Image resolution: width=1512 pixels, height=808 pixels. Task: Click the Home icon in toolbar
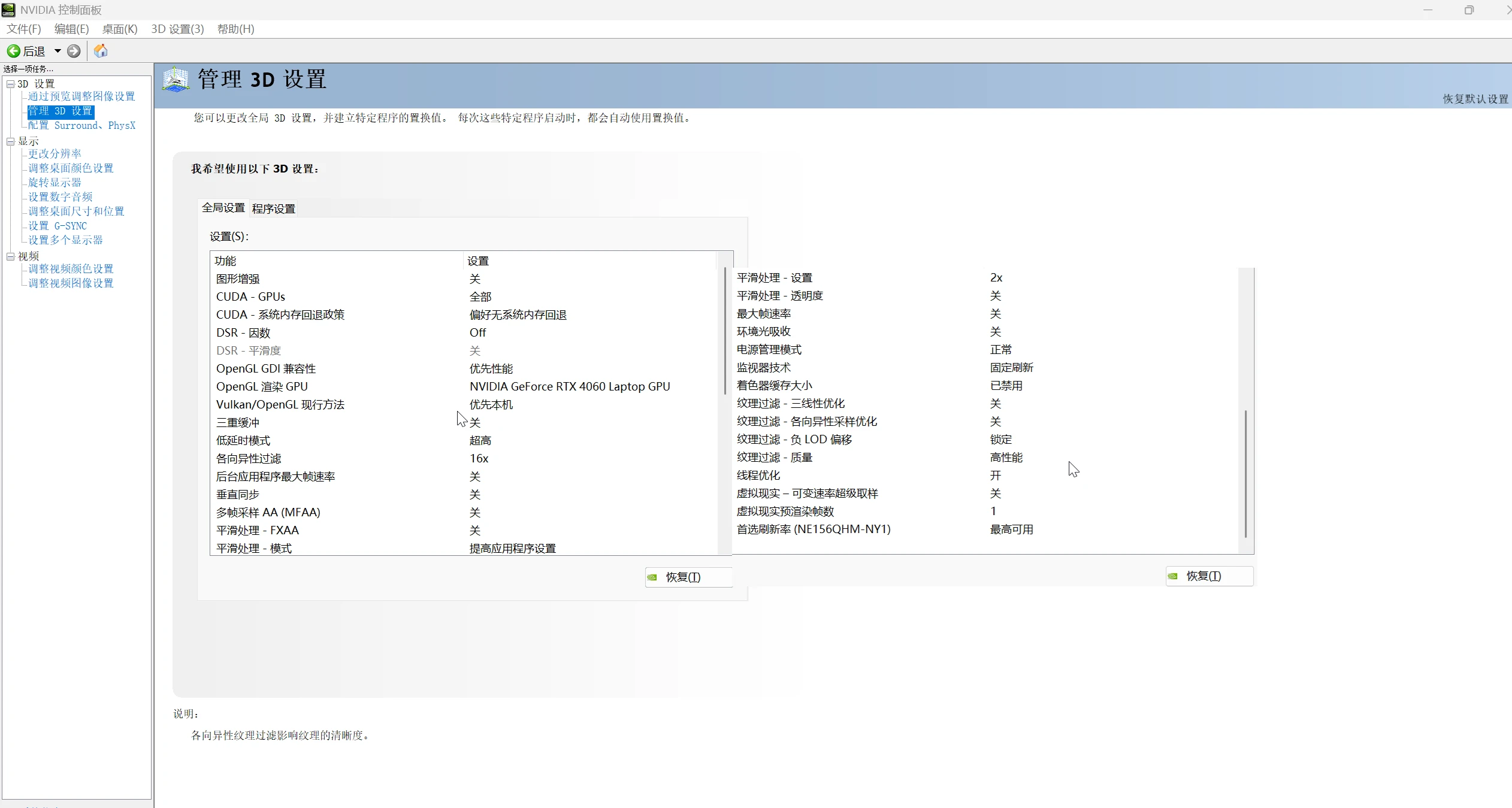tap(101, 51)
